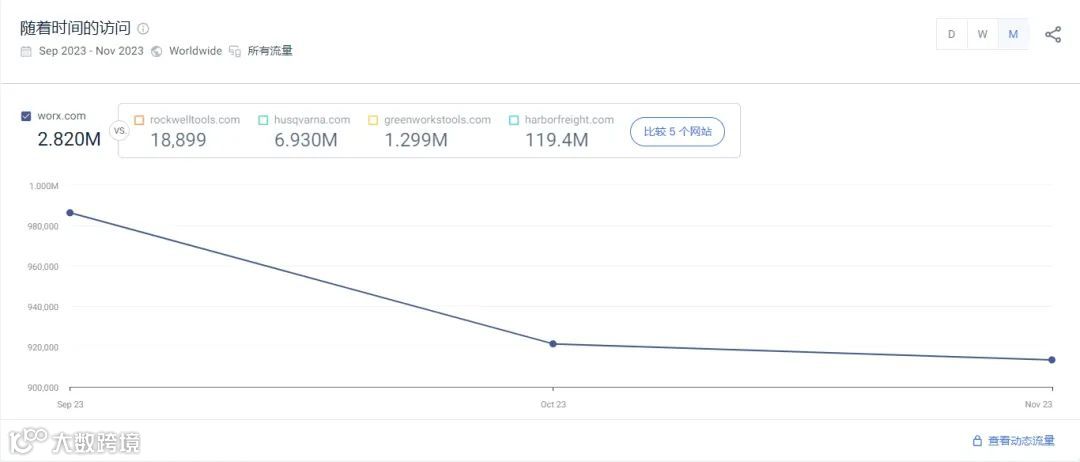The width and height of the screenshot is (1080, 462).
Task: Click the Sep 23 data point on chart
Action: pos(70,213)
